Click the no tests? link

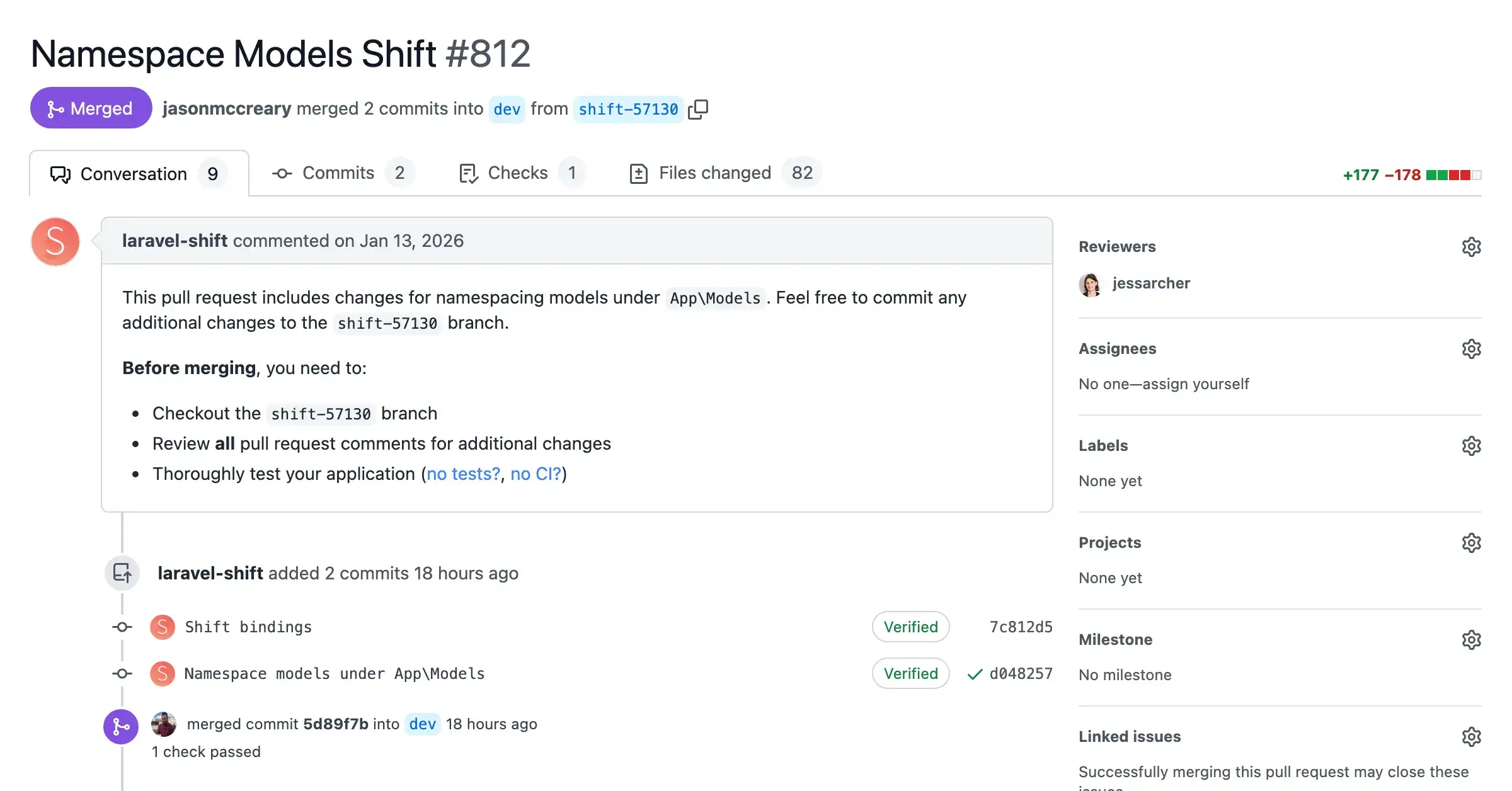click(463, 474)
